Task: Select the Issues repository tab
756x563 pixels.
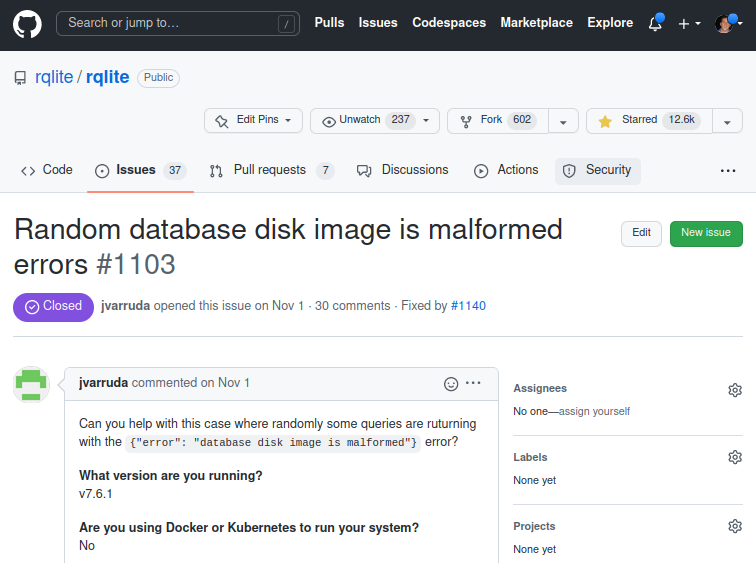Action: [x=140, y=170]
